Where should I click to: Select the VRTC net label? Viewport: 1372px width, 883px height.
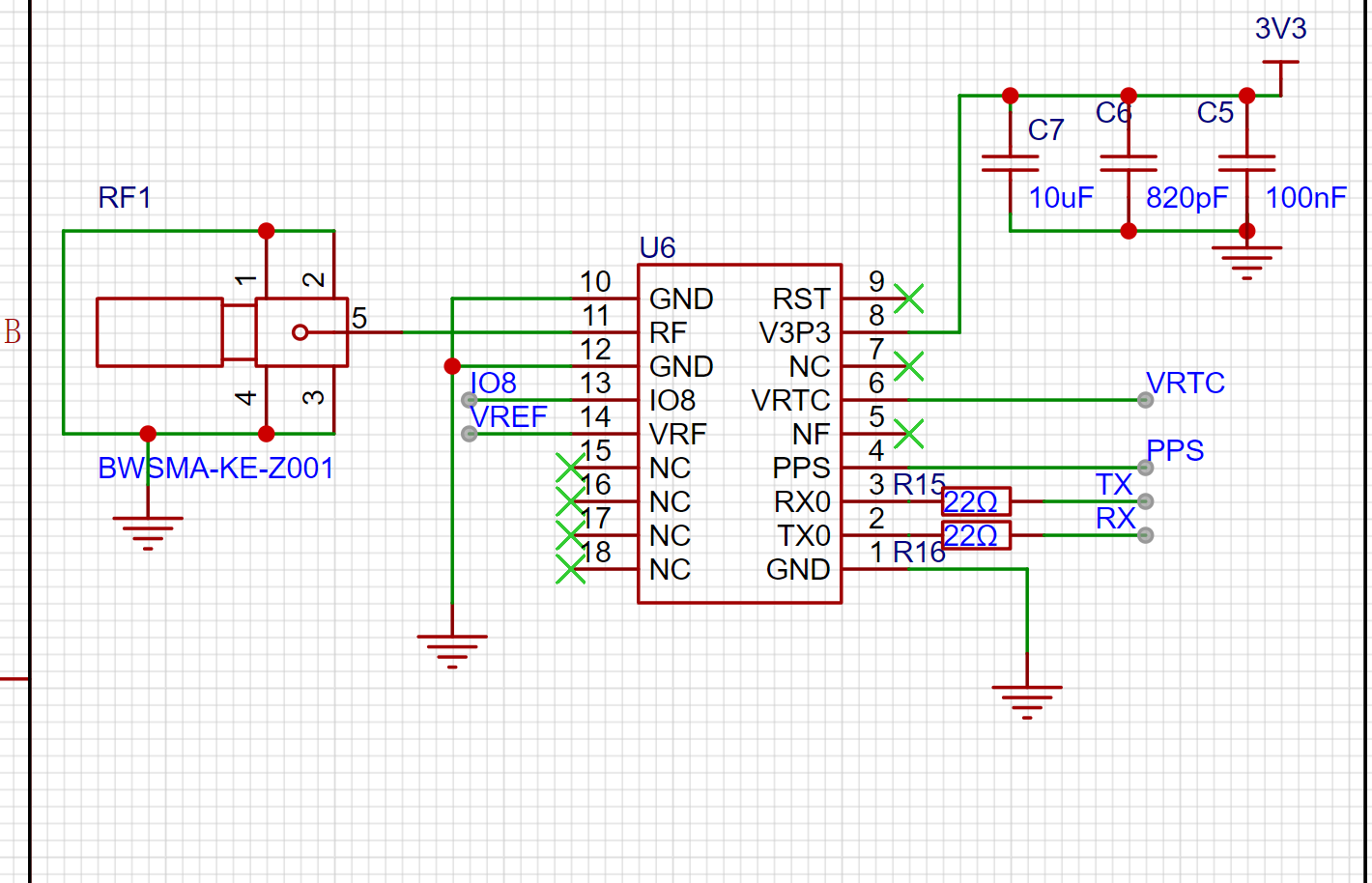coord(1185,384)
